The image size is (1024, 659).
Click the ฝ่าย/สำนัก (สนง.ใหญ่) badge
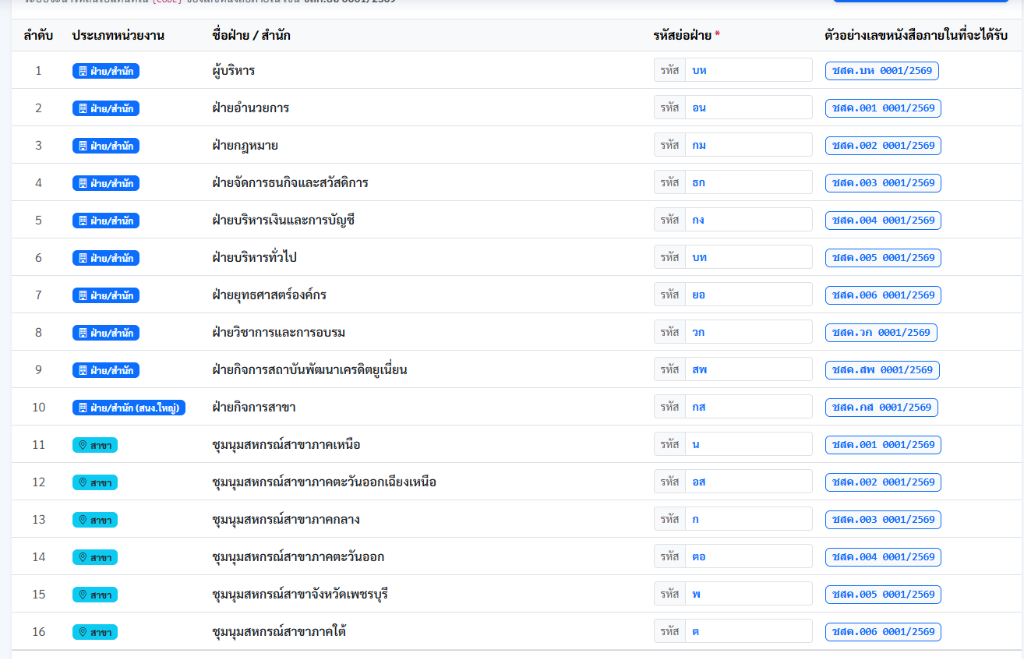click(129, 408)
